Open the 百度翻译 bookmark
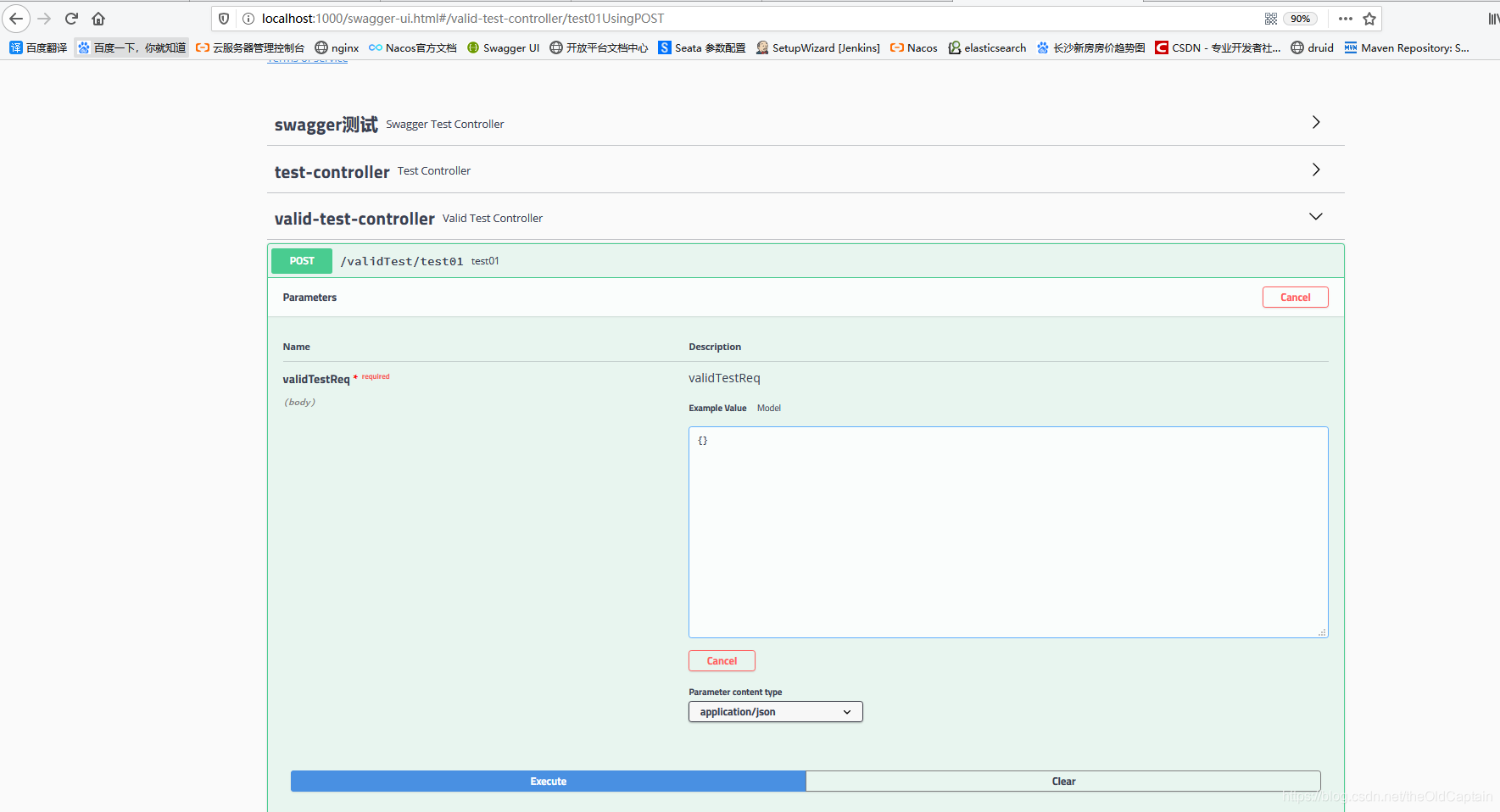The width and height of the screenshot is (1500, 812). click(x=38, y=47)
